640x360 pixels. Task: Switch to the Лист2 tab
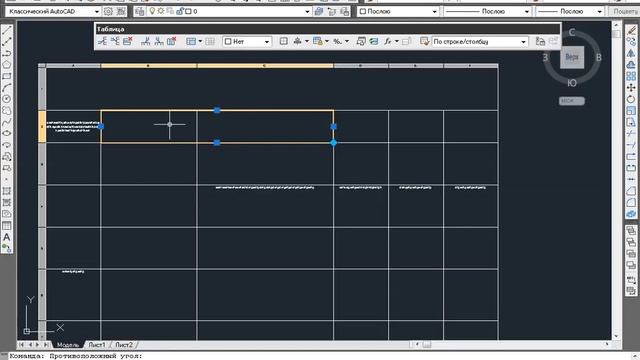[124, 345]
